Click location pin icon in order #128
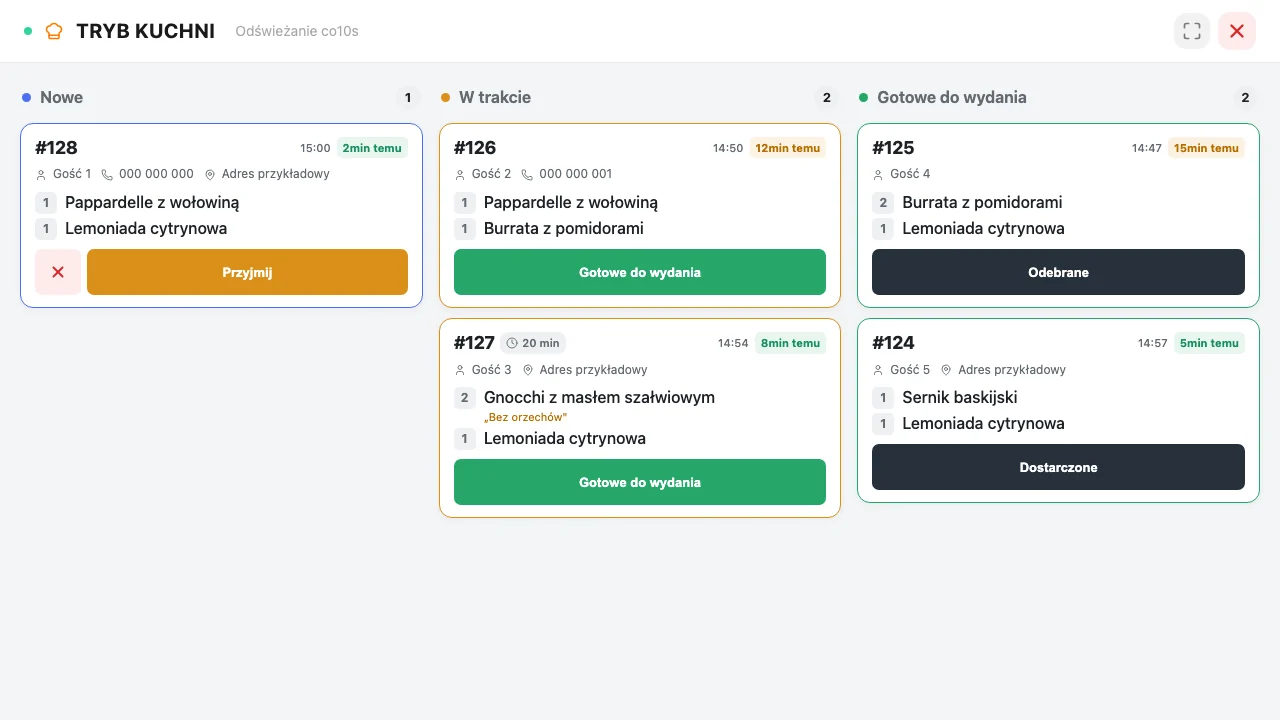 point(210,174)
